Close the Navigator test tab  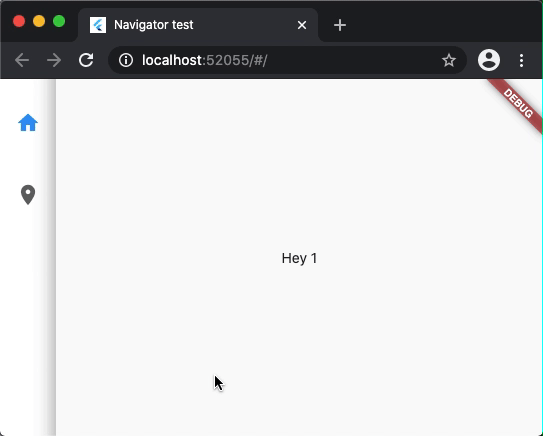click(302, 25)
